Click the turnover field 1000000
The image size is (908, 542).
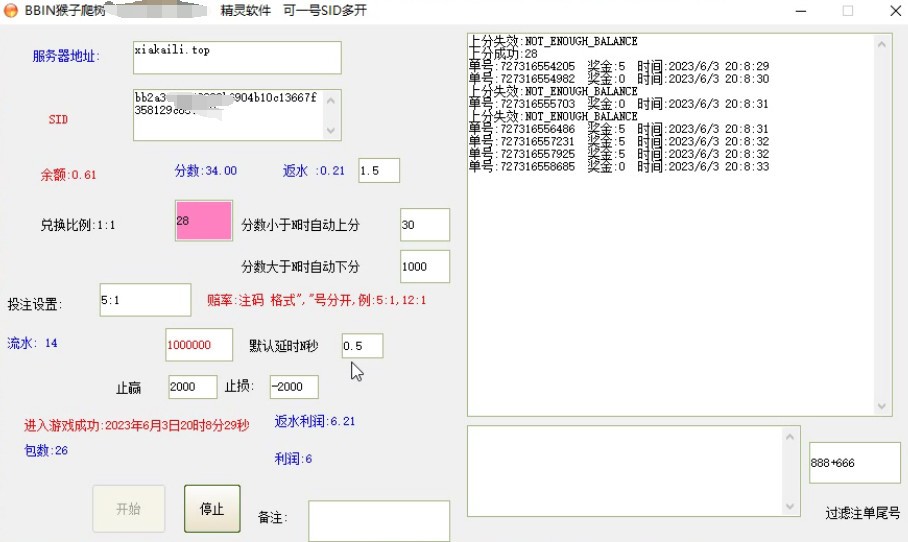point(199,345)
